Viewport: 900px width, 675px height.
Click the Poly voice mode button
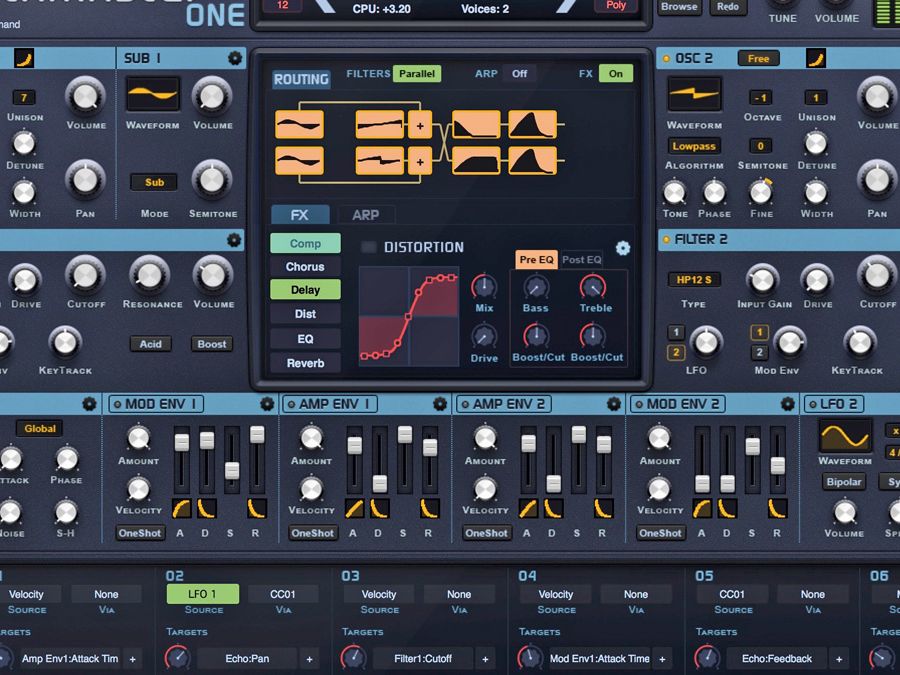click(x=616, y=6)
